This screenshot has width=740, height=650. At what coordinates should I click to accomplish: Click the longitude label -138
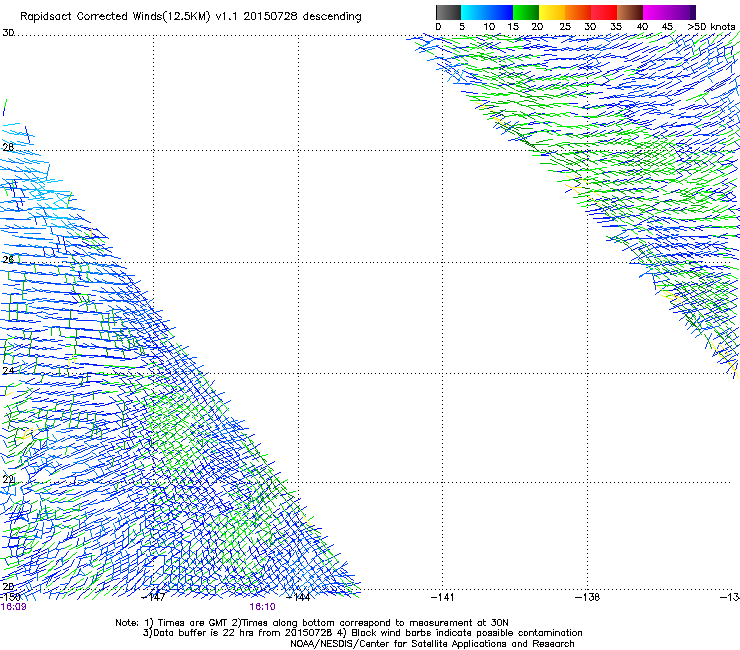(588, 597)
